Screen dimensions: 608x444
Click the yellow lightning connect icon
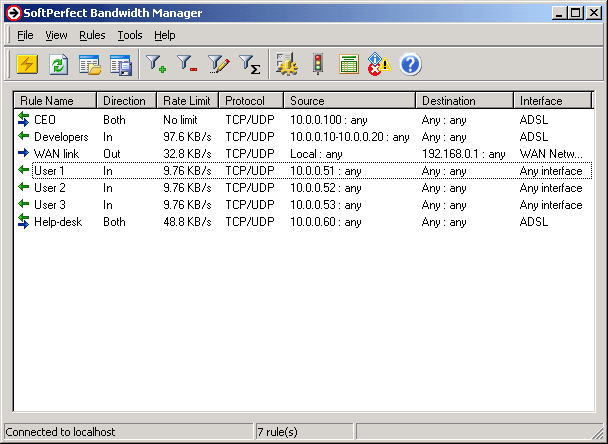pos(27,64)
